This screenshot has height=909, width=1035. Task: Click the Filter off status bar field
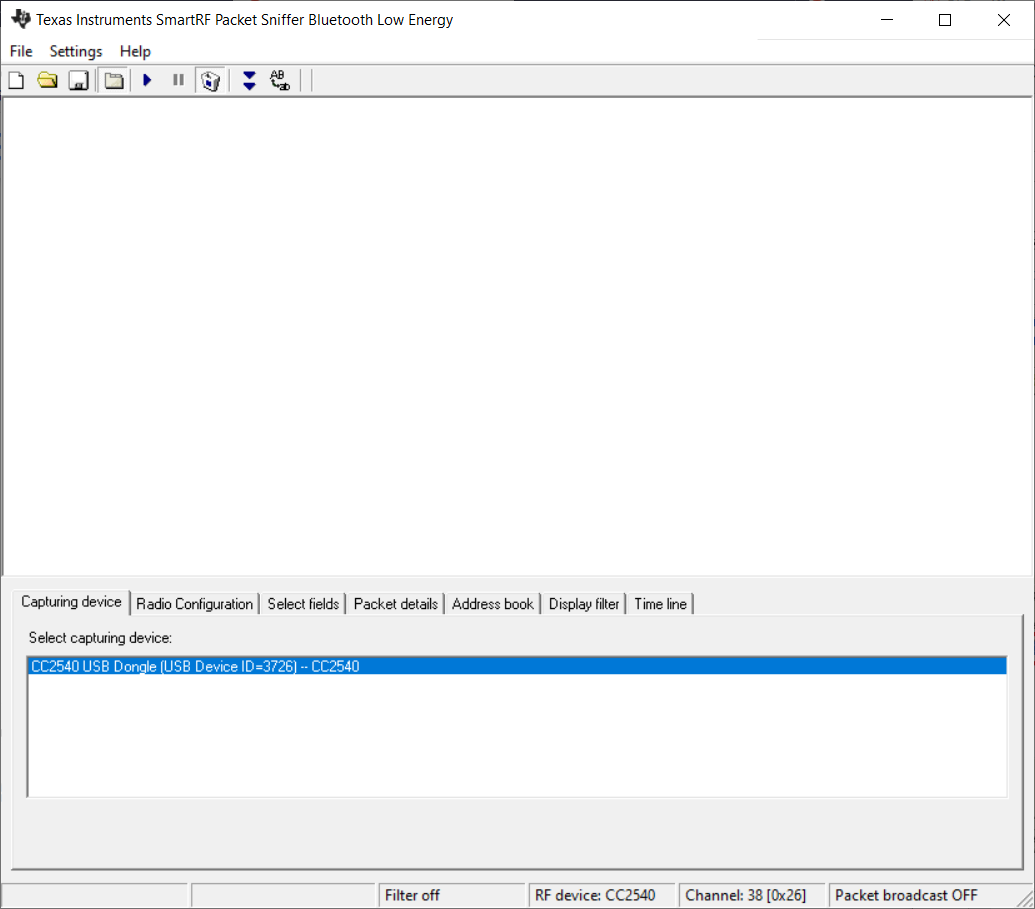point(451,895)
